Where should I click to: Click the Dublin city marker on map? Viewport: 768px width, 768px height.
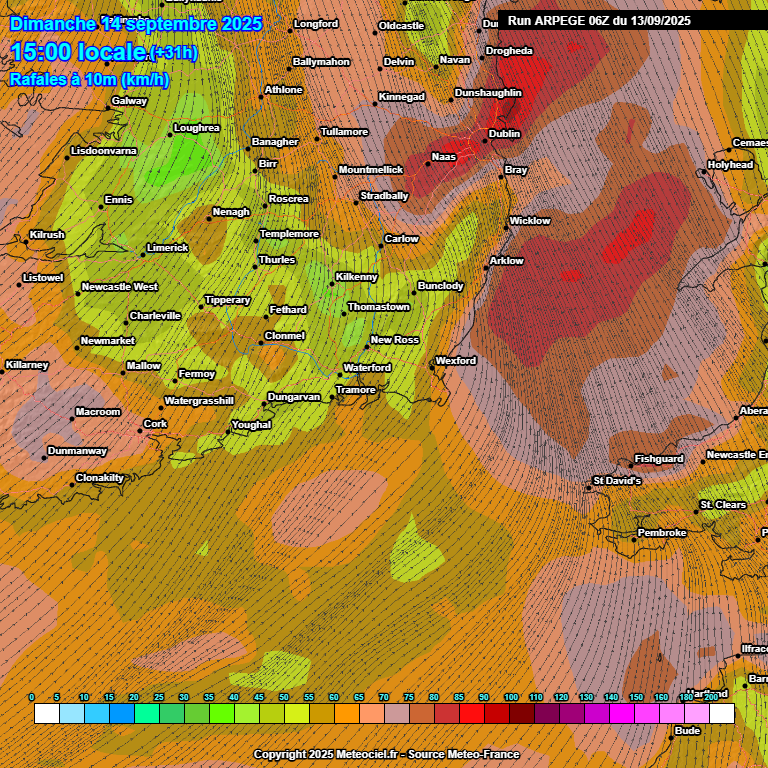point(485,141)
